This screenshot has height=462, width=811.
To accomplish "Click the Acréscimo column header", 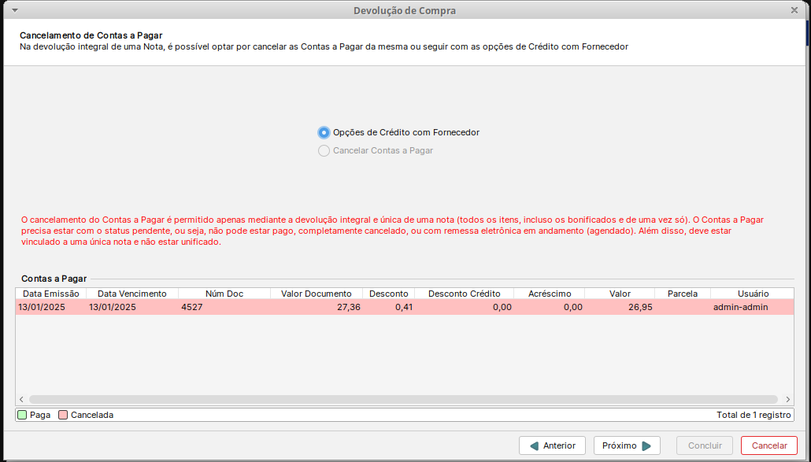I will click(x=549, y=294).
